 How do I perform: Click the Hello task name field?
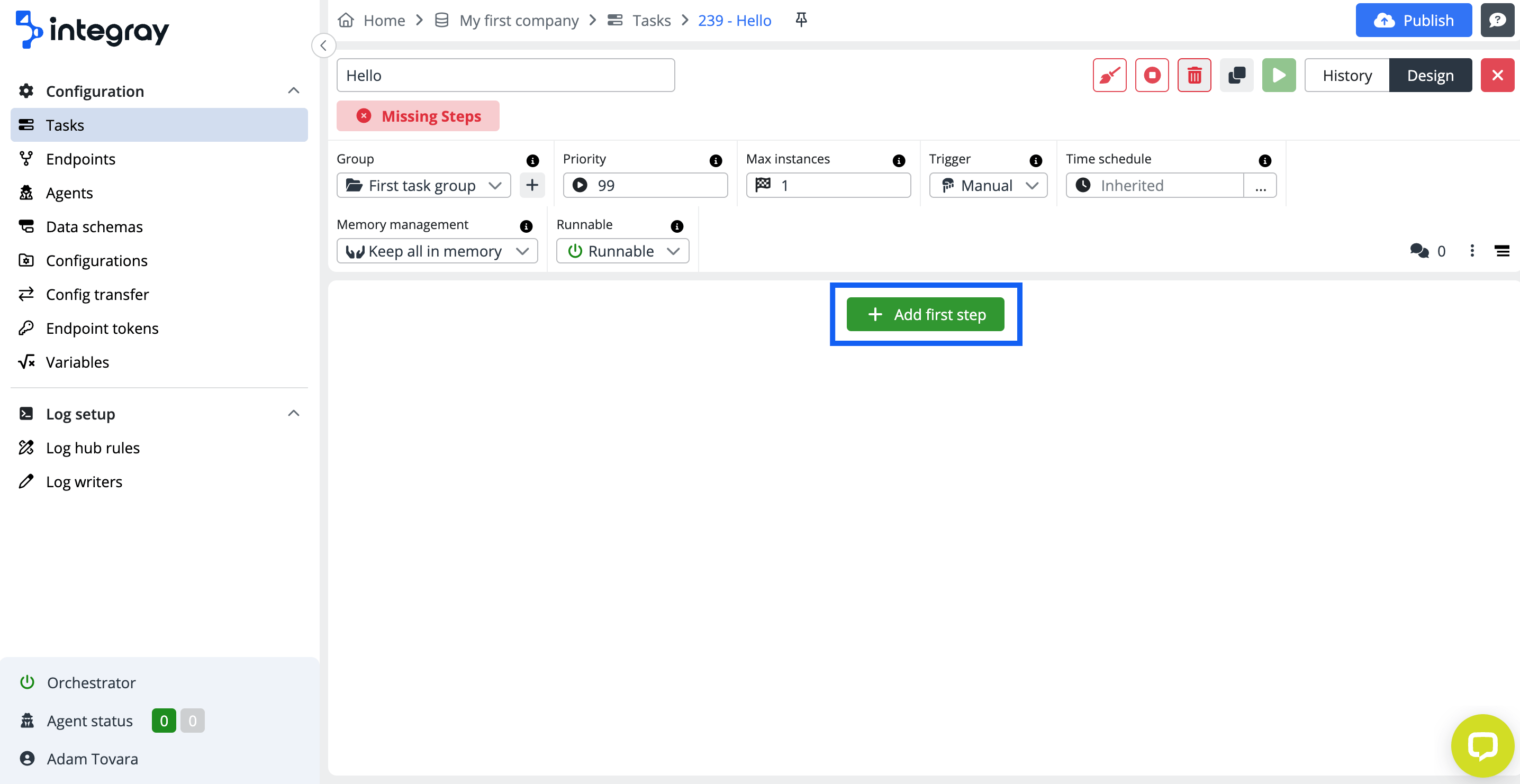[505, 75]
